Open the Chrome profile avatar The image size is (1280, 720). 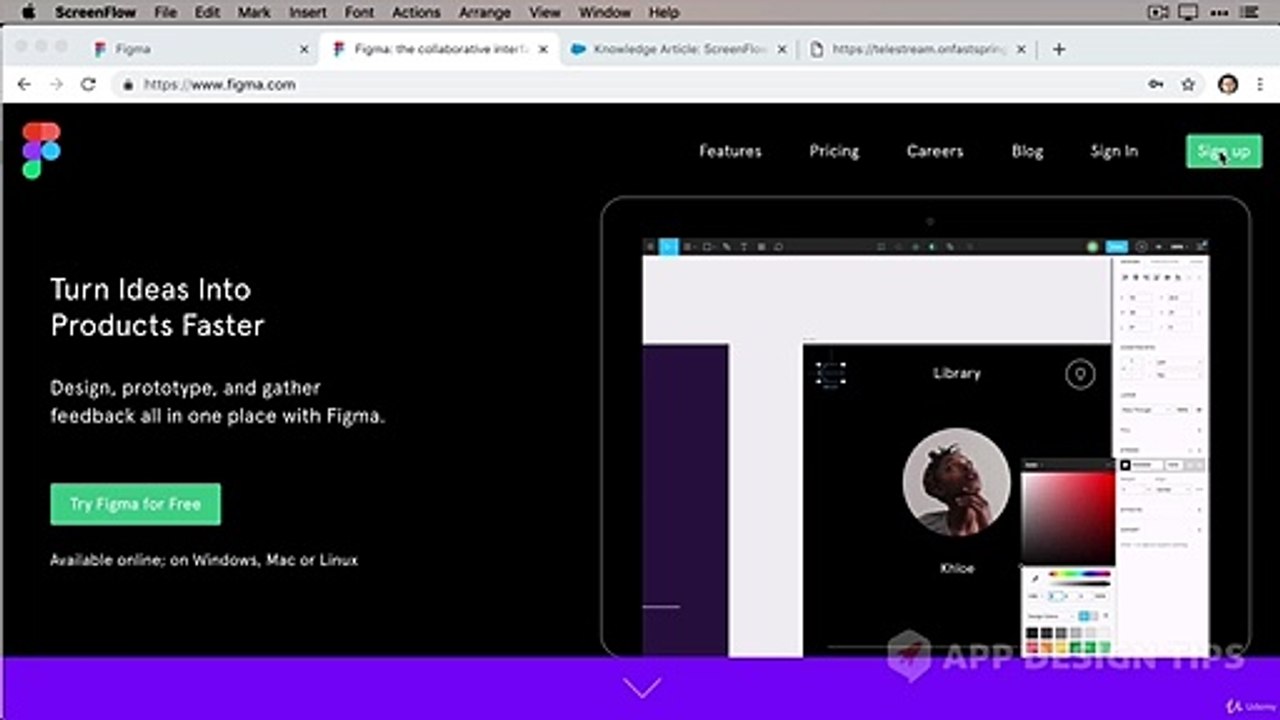[1228, 85]
